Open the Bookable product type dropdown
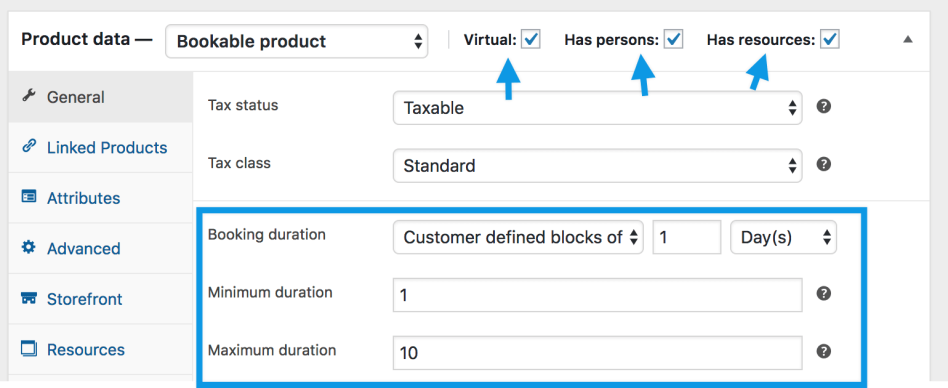Viewport: 948px width, 388px height. [296, 41]
